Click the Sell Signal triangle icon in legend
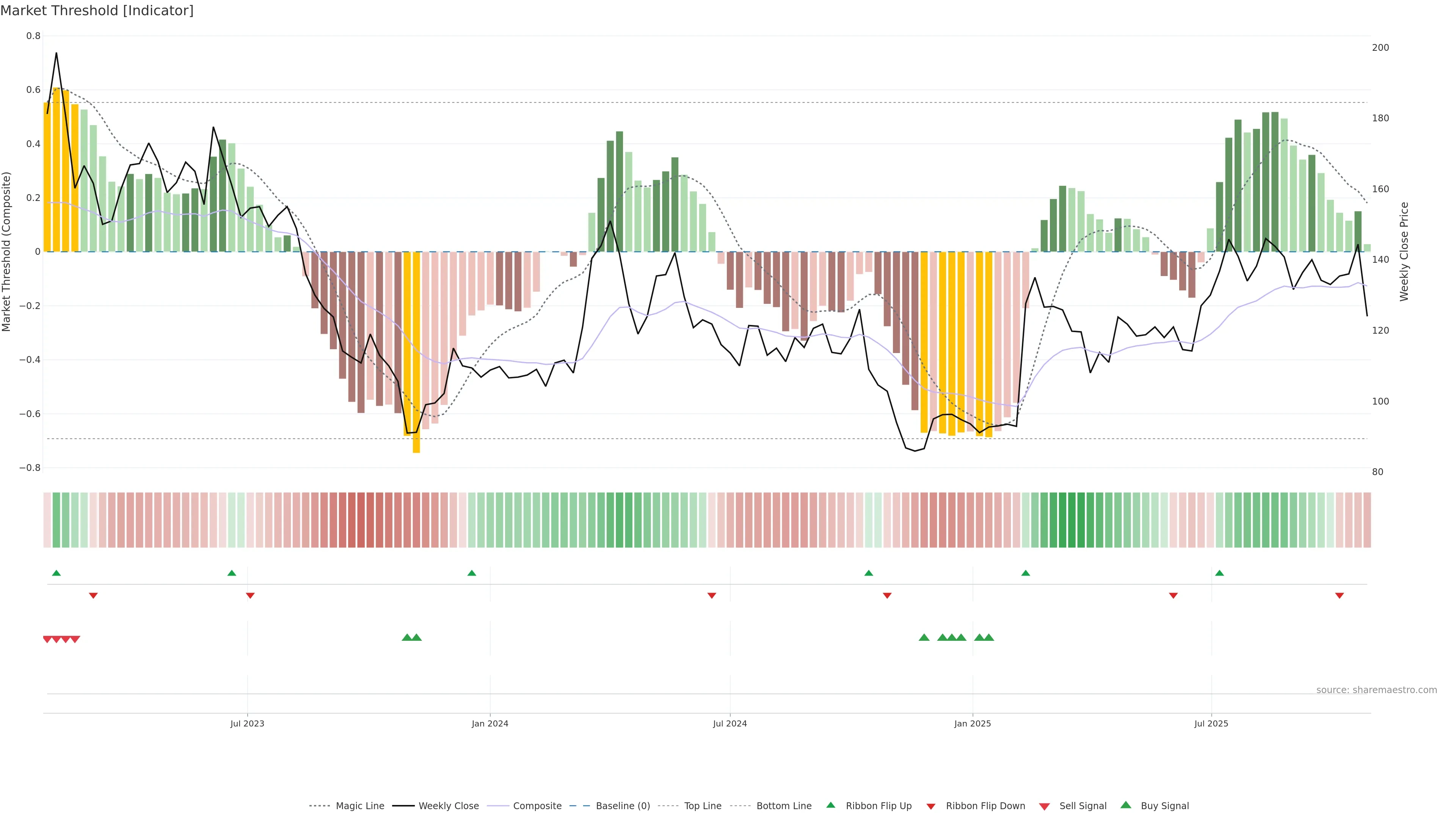The height and width of the screenshot is (819, 1456). click(x=1044, y=806)
